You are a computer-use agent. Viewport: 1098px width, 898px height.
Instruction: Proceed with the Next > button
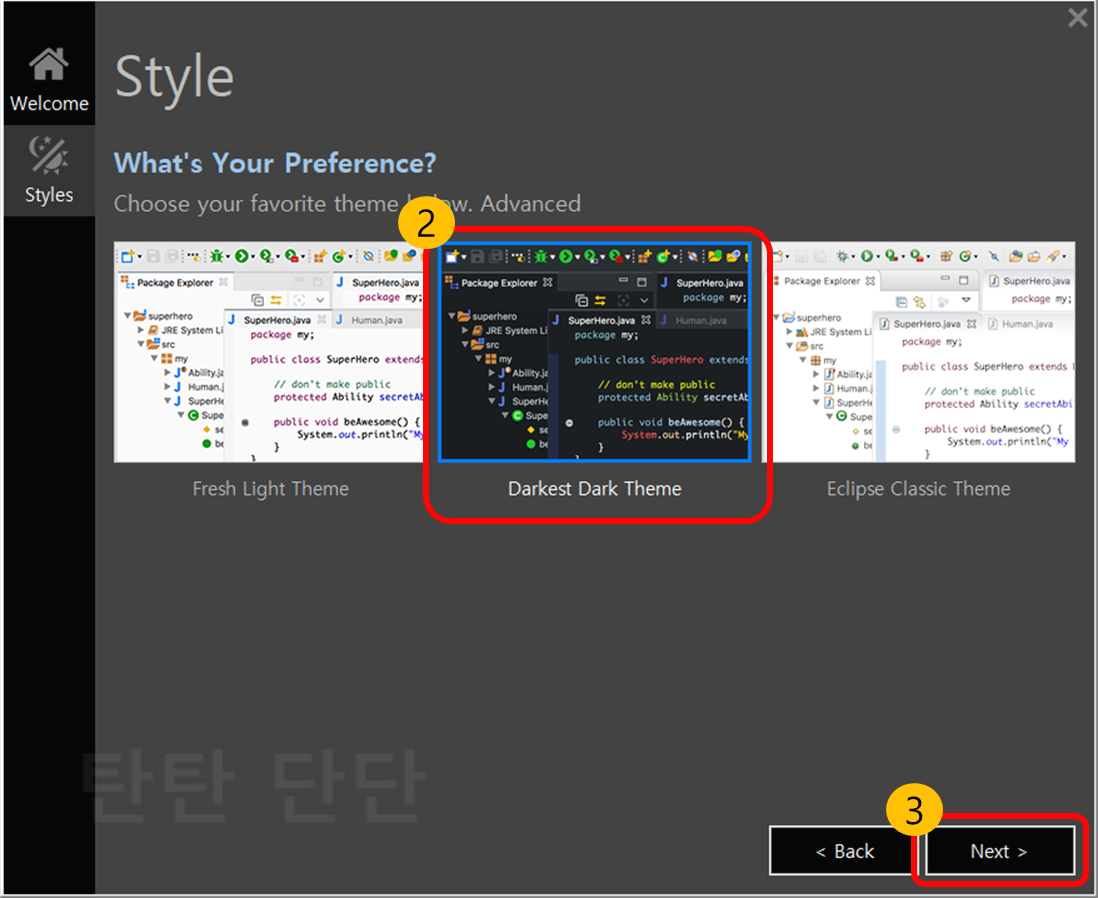(999, 851)
